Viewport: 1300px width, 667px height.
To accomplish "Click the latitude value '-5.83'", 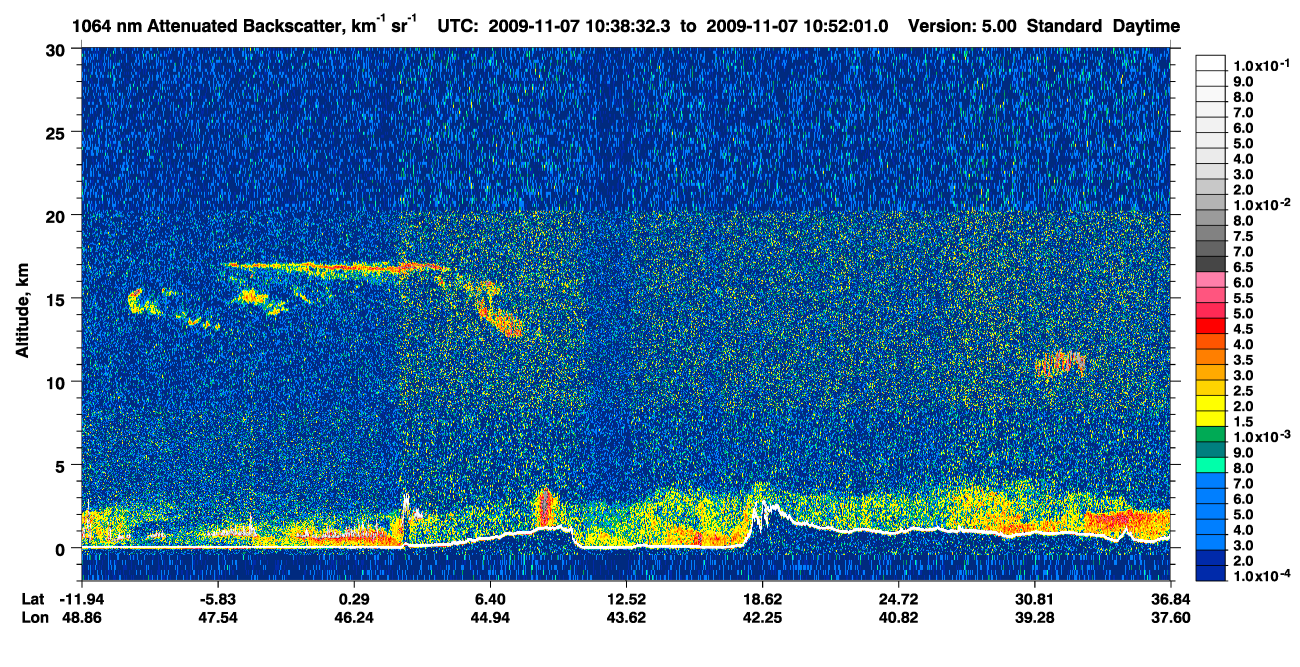I will (217, 598).
